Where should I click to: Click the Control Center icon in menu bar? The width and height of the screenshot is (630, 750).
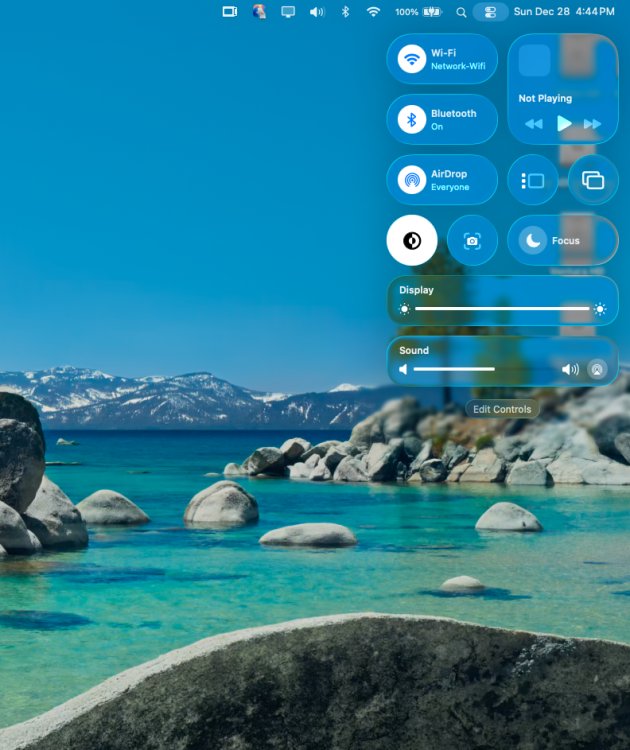(x=490, y=12)
